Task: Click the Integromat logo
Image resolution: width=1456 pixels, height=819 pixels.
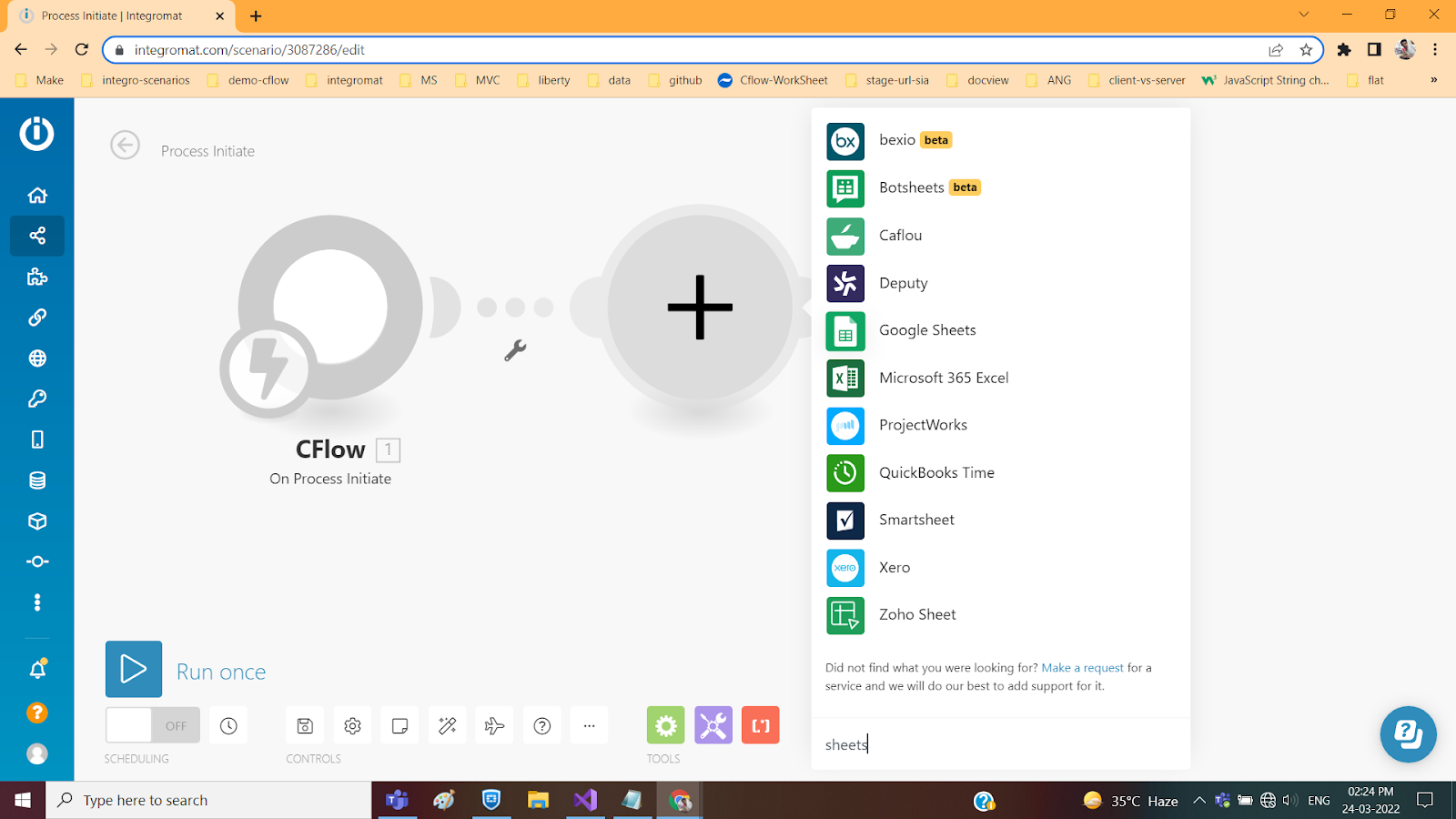Action: (36, 133)
